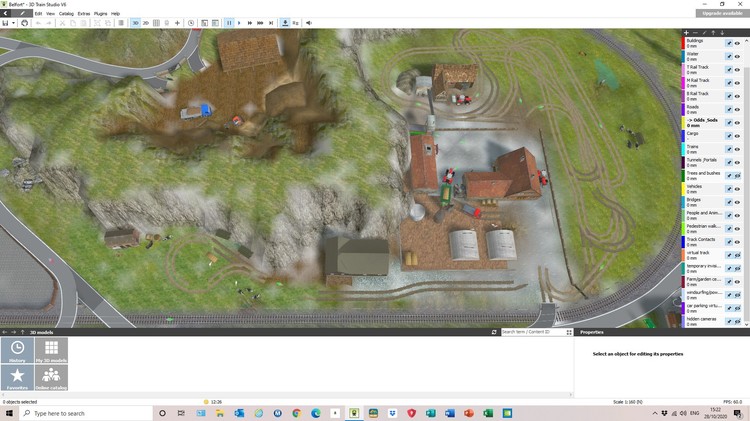The image size is (750, 421).
Task: Open the Plugins menu
Action: point(100,13)
